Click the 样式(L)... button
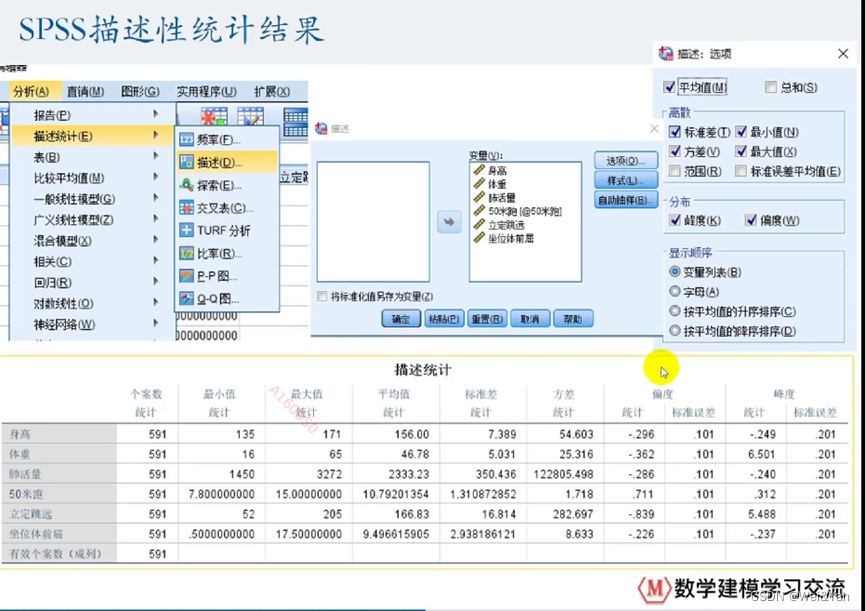 [626, 180]
